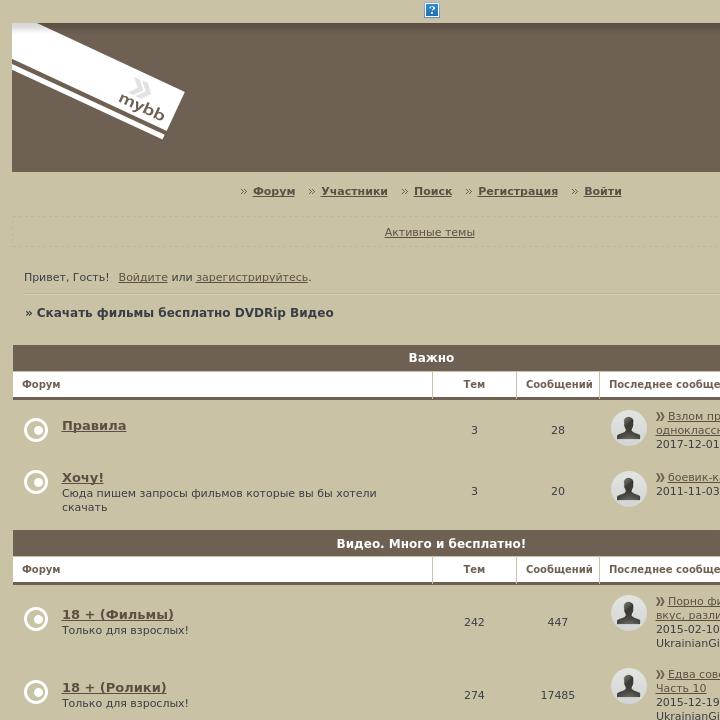Image resolution: width=720 pixels, height=720 pixels.
Task: Click the topics count 274
Action: point(474,695)
